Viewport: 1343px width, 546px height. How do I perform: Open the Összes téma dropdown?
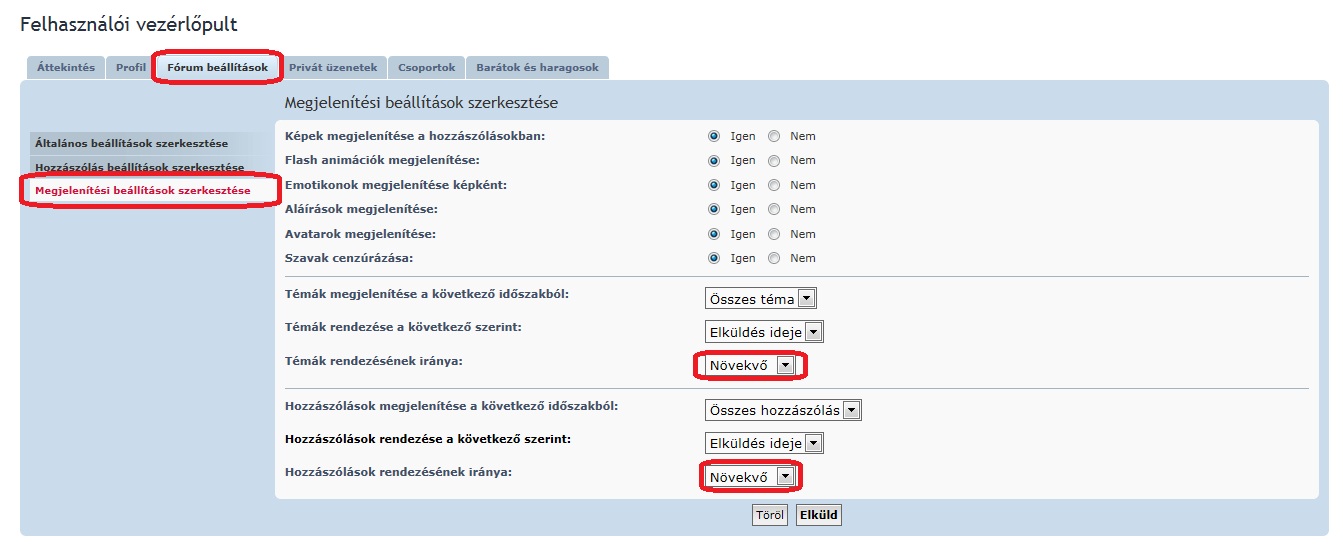pyautogui.click(x=761, y=299)
